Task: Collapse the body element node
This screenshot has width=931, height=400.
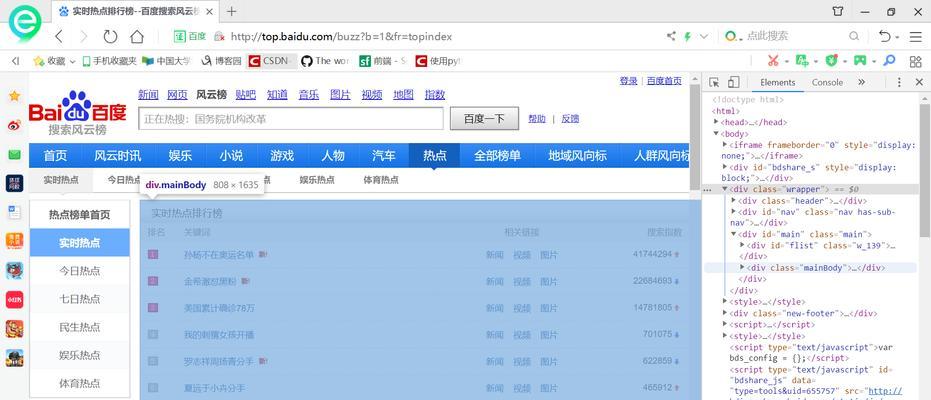Action: pos(716,134)
